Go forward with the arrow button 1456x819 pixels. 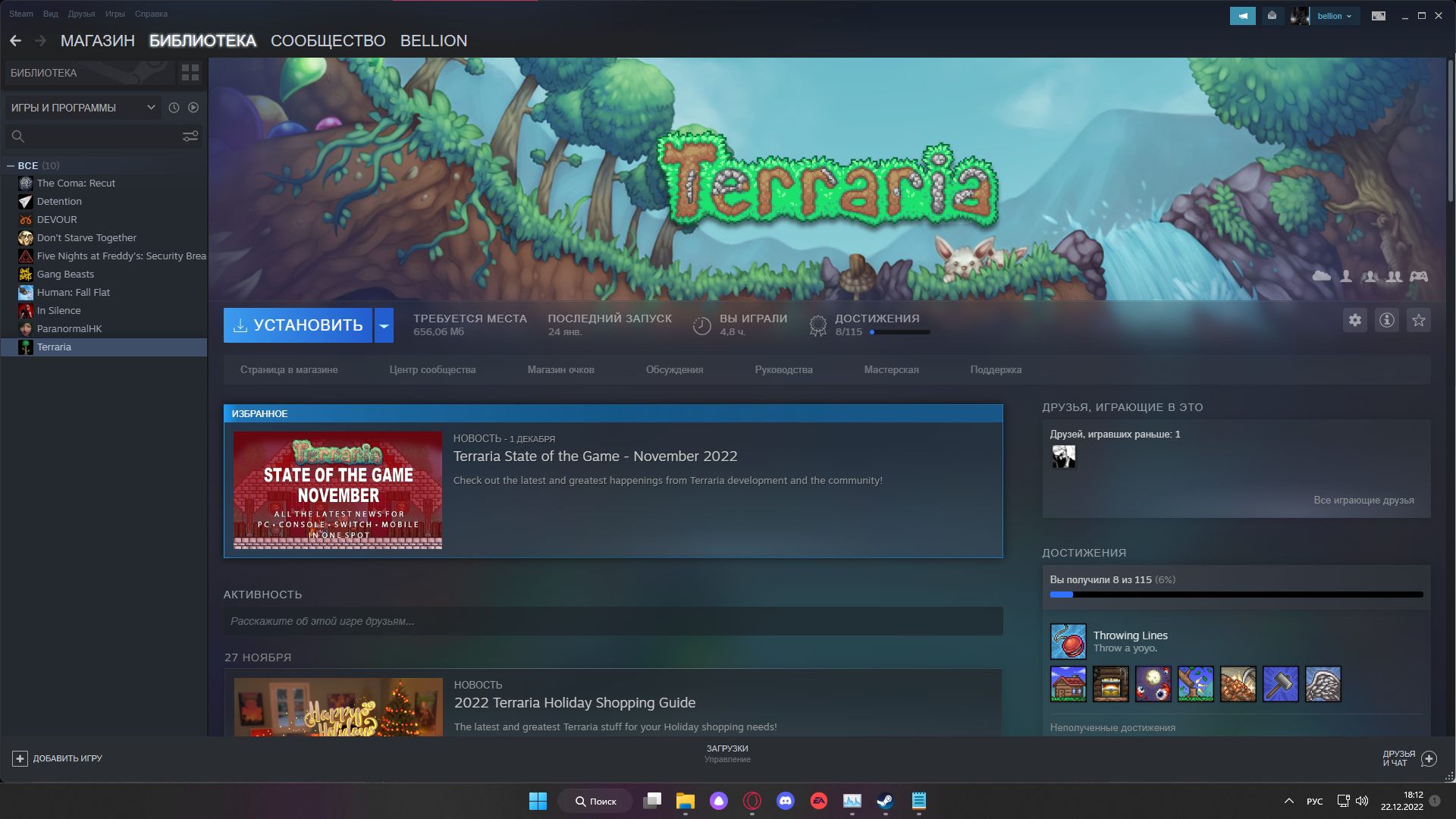click(41, 41)
